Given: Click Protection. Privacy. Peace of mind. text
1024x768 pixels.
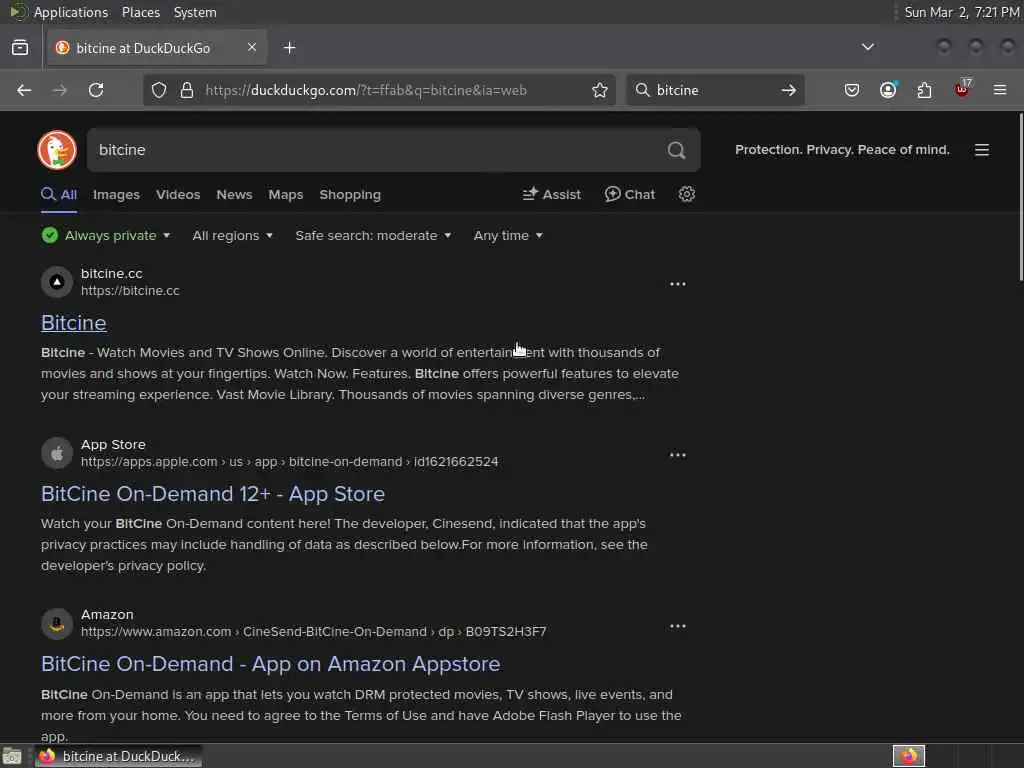Looking at the screenshot, I should coord(842,150).
